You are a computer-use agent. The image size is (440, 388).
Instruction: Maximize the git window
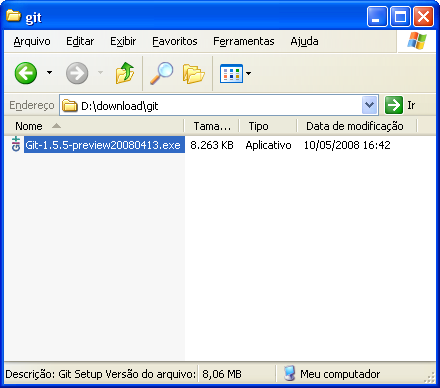(x=400, y=16)
